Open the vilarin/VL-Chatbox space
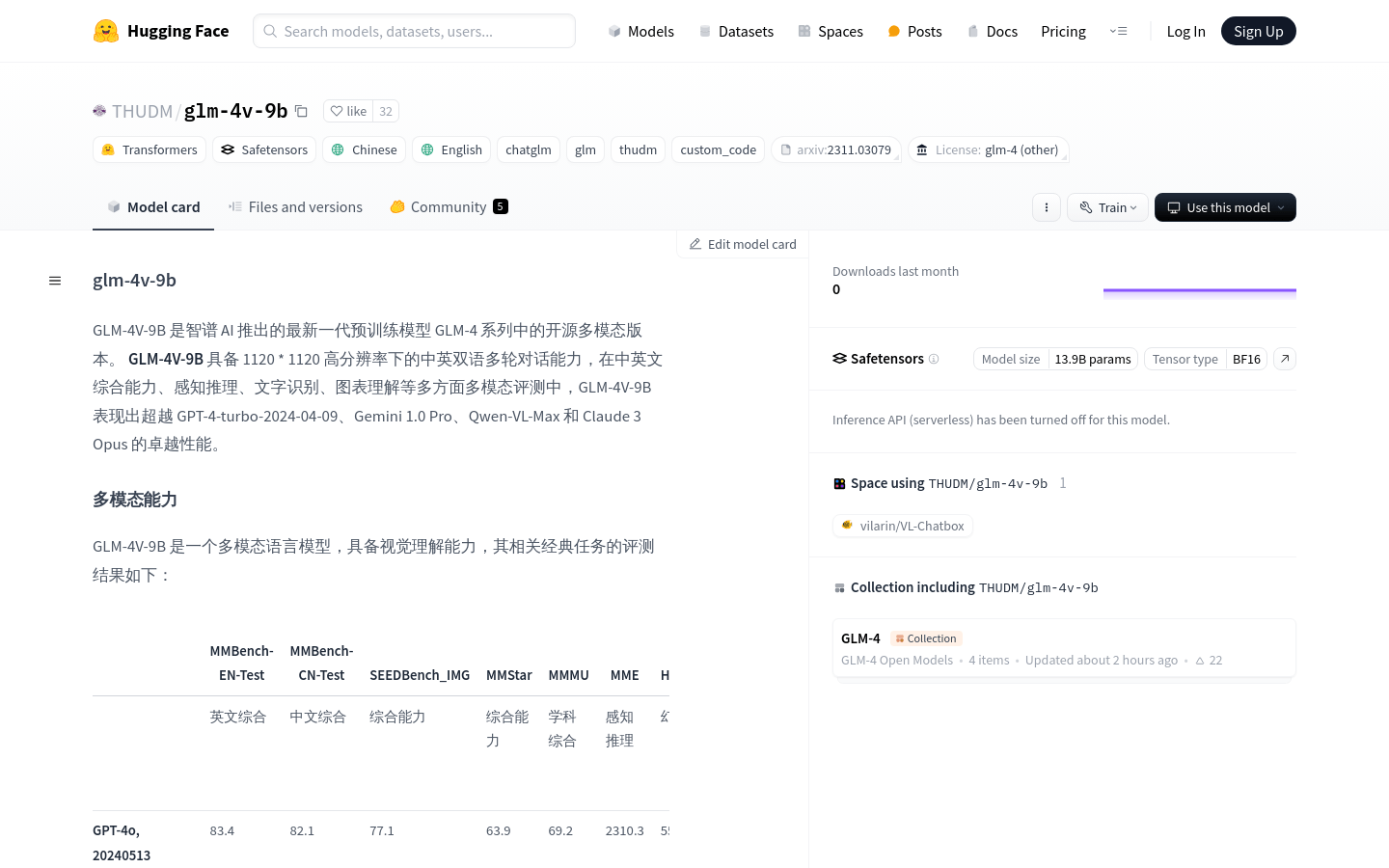 click(x=903, y=526)
